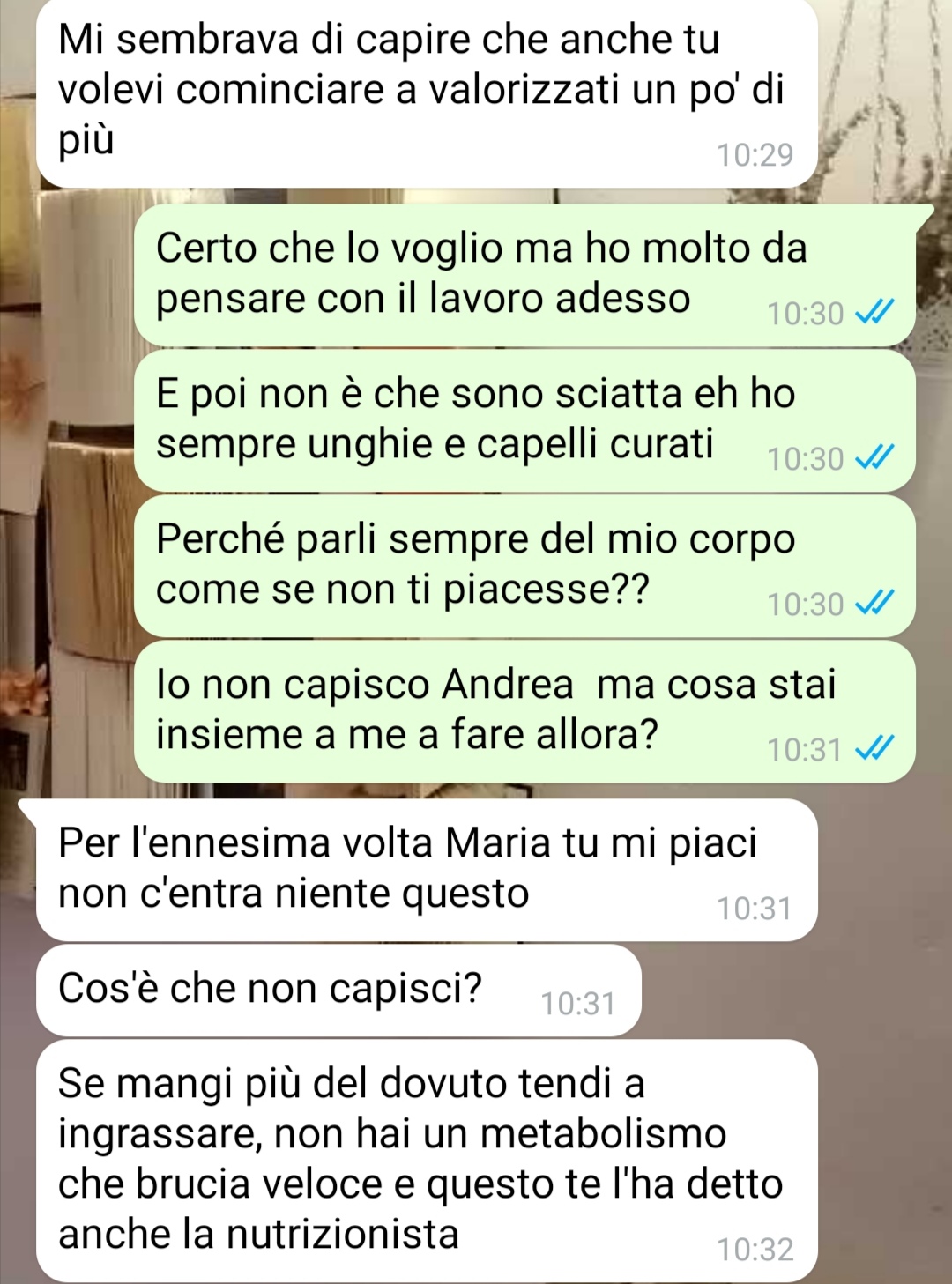Image resolution: width=952 pixels, height=1284 pixels.
Task: Select message 'Mi sembrava di capire che anche tu'
Action: tap(427, 92)
